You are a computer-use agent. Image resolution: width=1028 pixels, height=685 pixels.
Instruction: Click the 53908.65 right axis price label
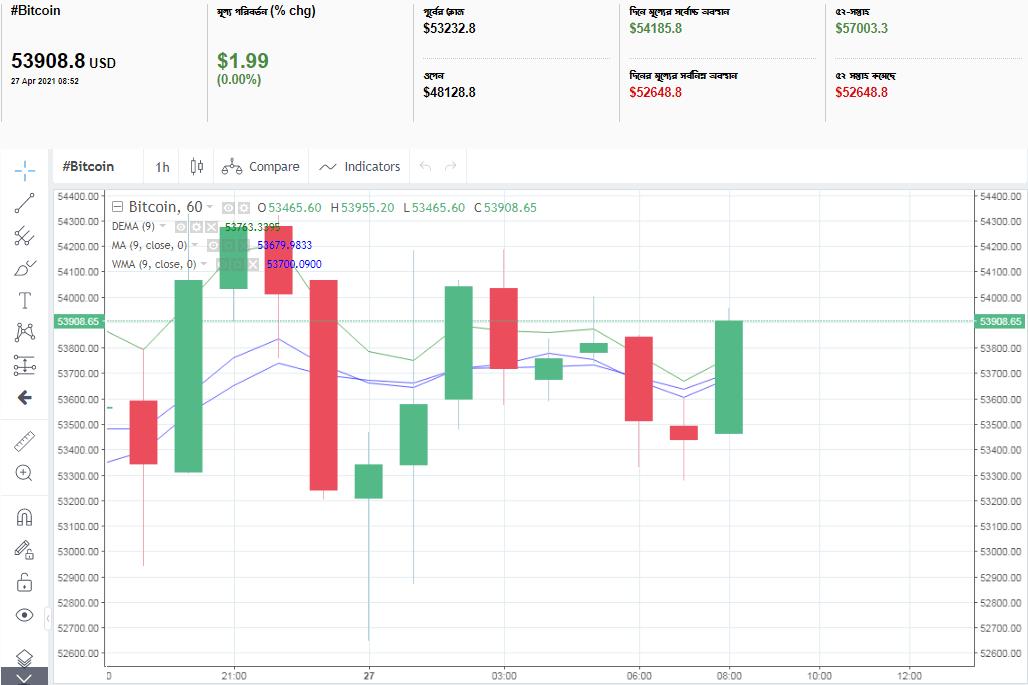coord(1001,321)
